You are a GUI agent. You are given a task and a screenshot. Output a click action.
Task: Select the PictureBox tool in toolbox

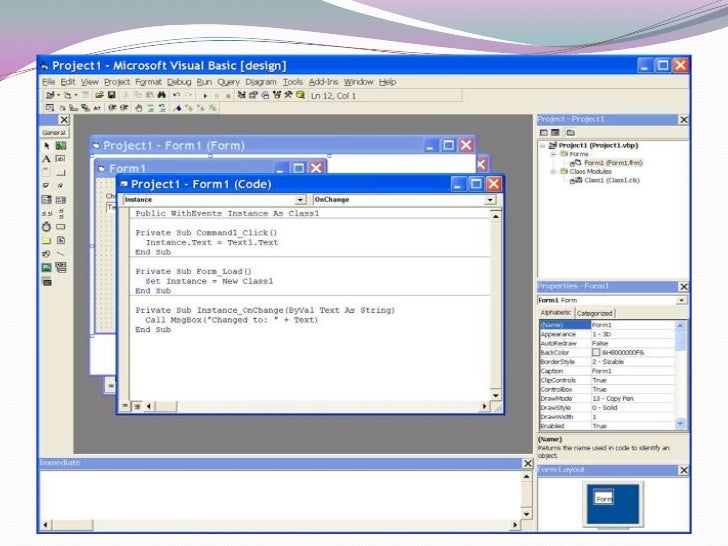61,146
